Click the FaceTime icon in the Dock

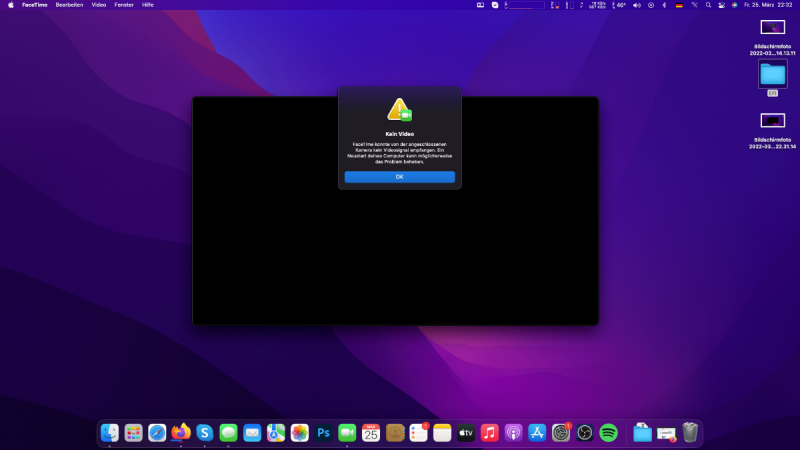[348, 433]
